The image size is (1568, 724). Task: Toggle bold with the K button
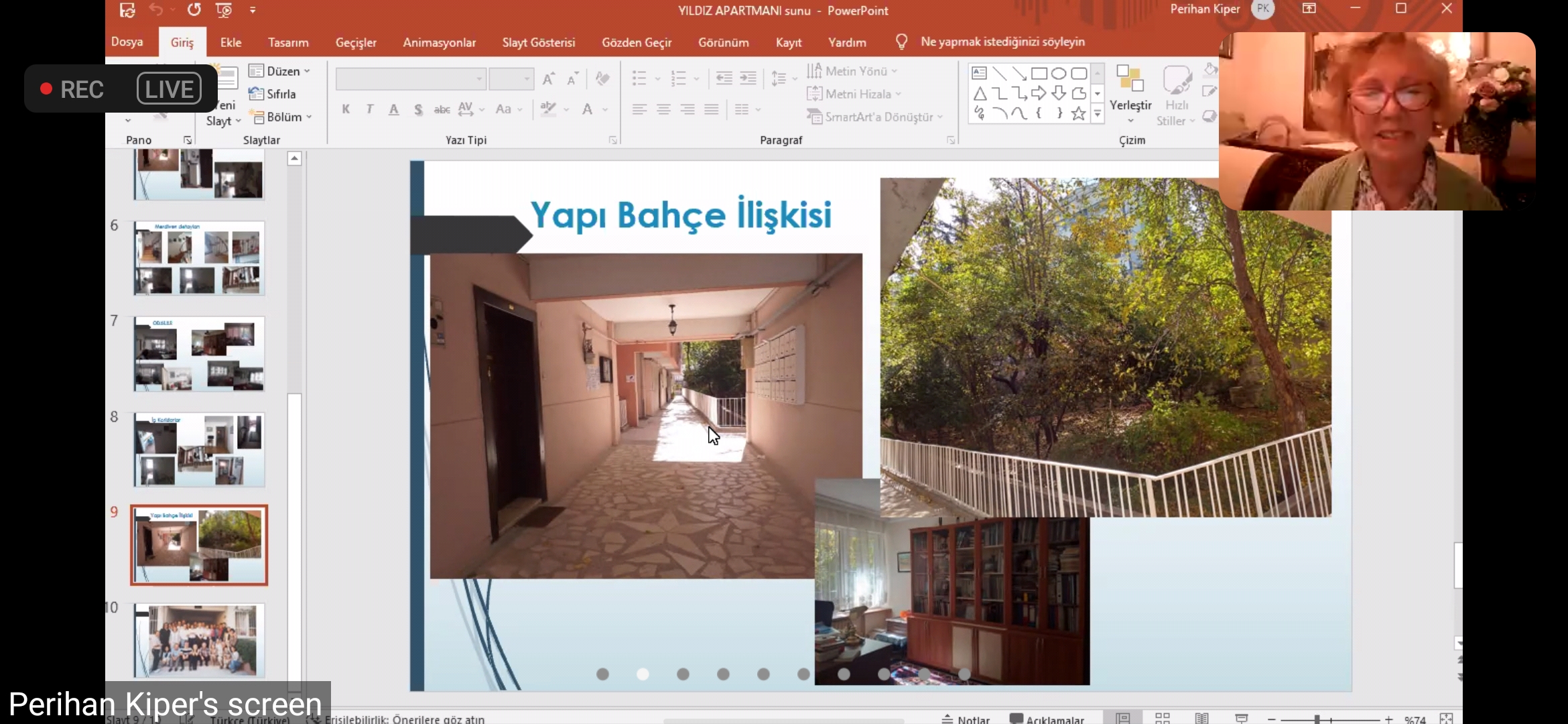[346, 109]
